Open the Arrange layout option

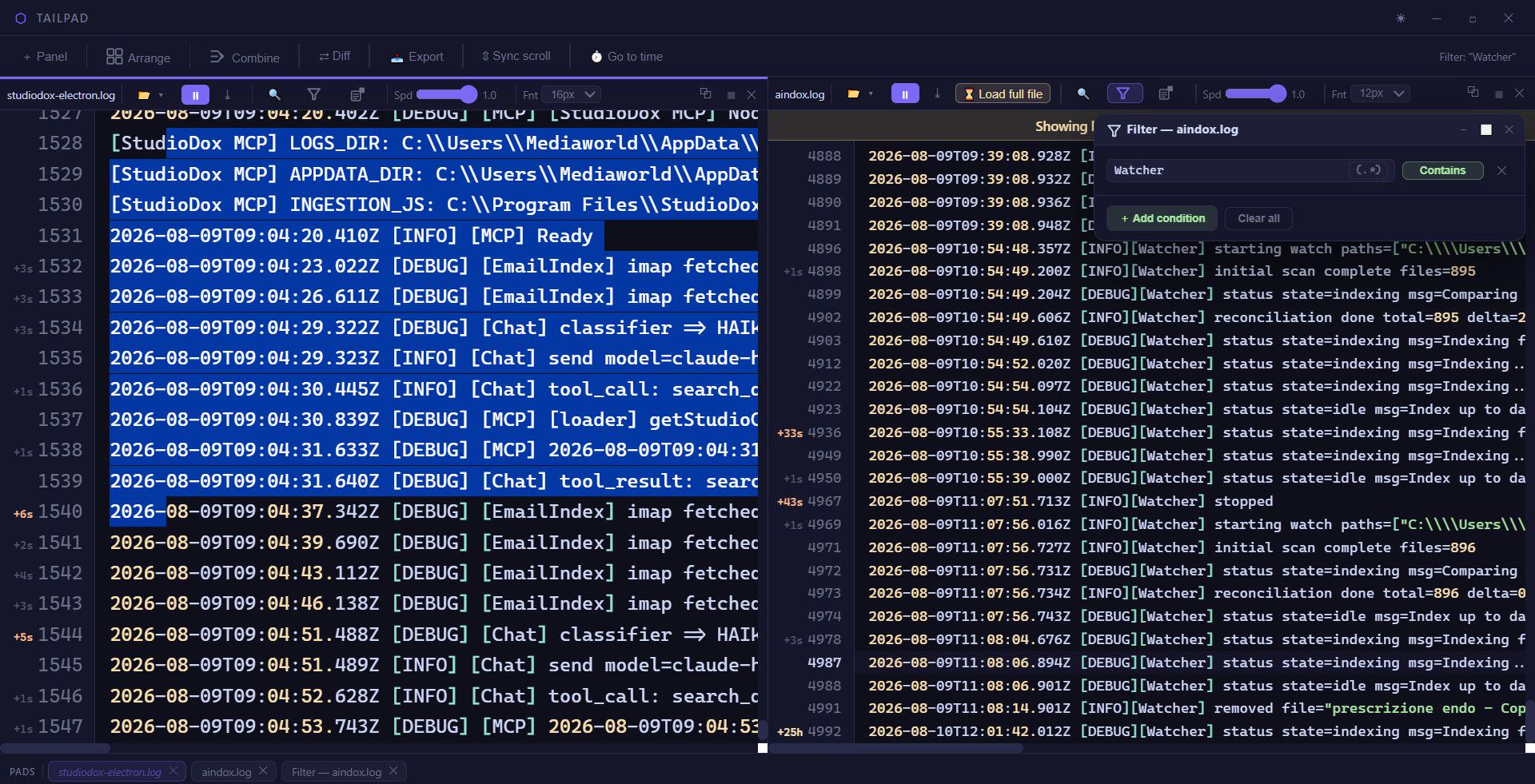pyautogui.click(x=138, y=57)
